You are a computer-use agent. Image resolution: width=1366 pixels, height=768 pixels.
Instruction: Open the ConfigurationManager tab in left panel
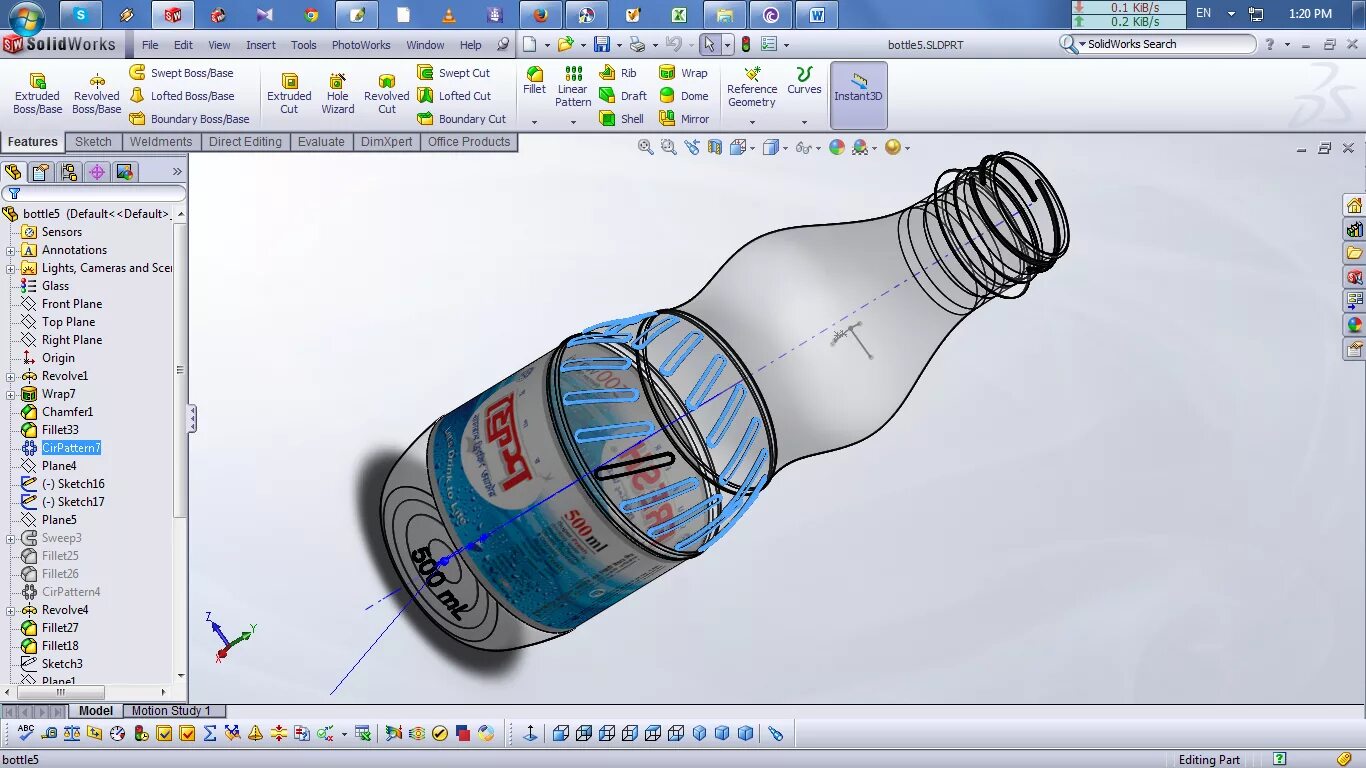pos(69,172)
